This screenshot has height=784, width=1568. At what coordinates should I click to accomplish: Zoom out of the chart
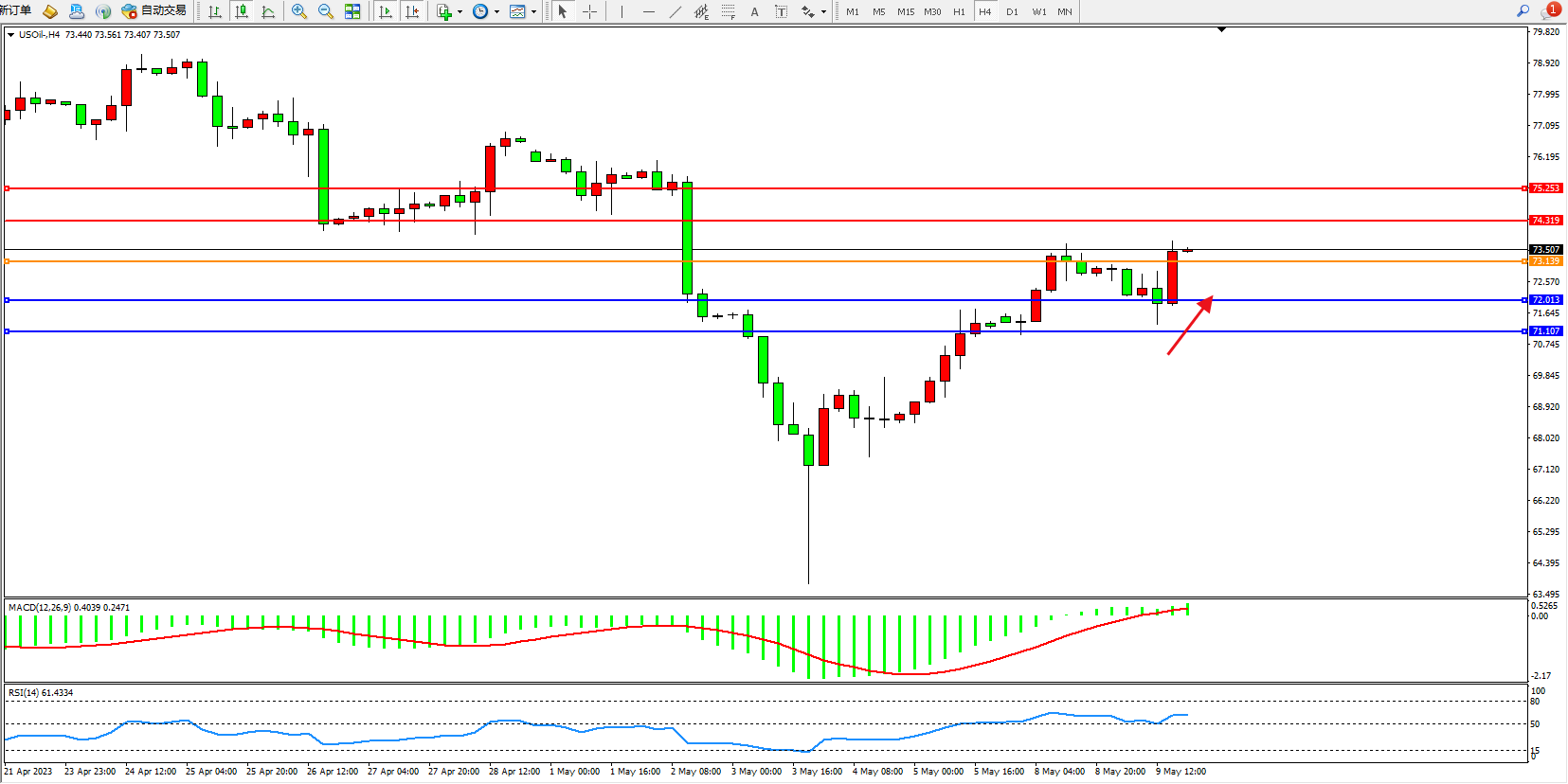point(326,11)
